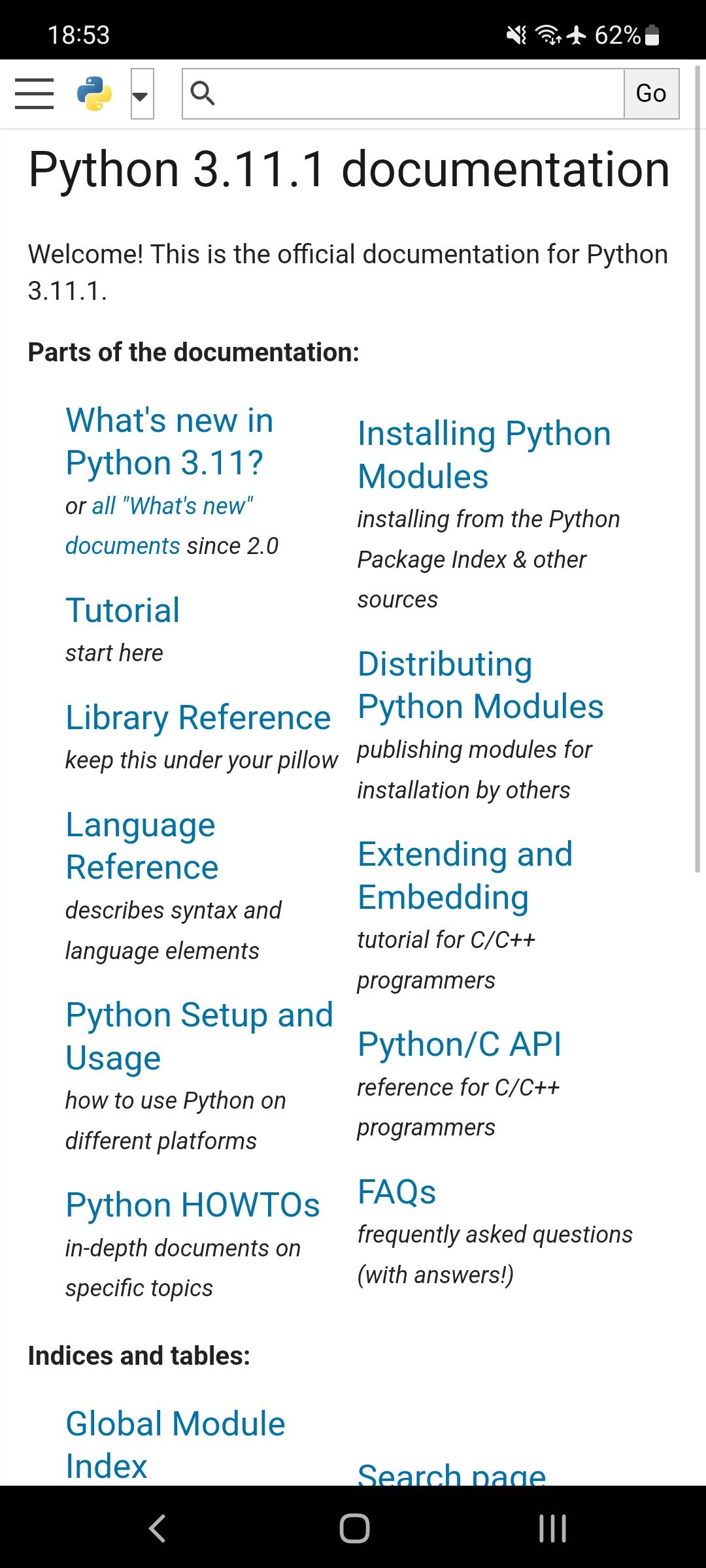This screenshot has width=706, height=1568.
Task: Open the Tutorial link
Action: pyautogui.click(x=122, y=610)
